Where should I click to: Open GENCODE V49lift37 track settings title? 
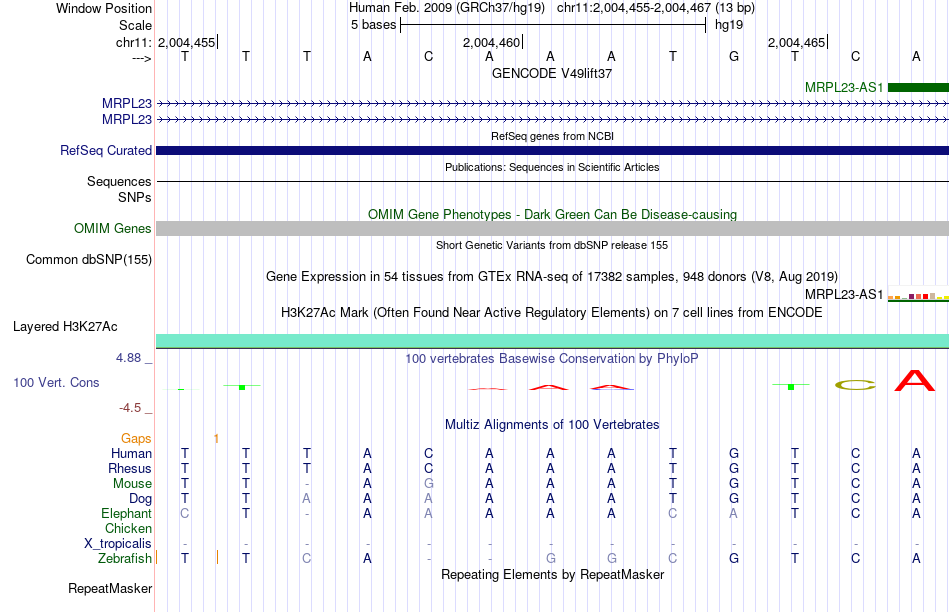552,73
